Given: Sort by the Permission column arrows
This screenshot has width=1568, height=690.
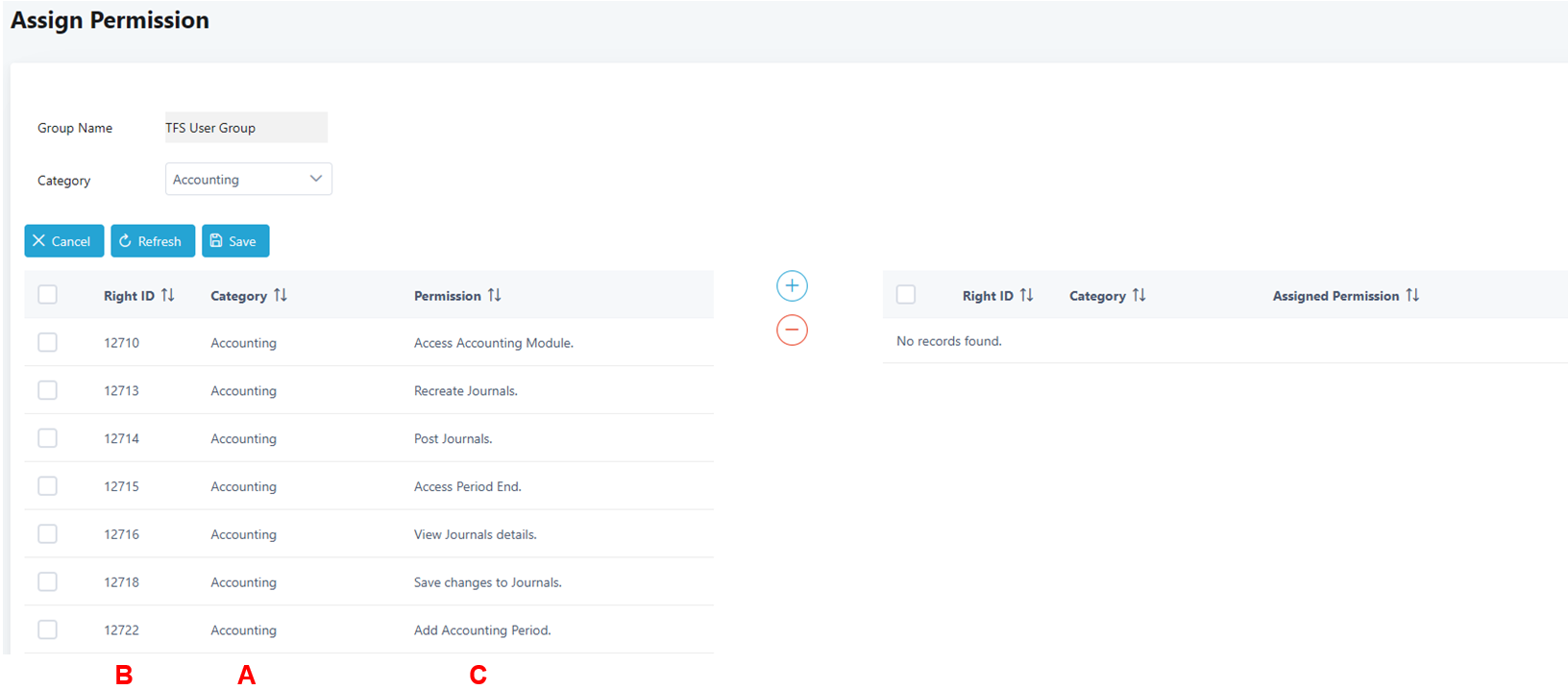Looking at the screenshot, I should pos(495,295).
